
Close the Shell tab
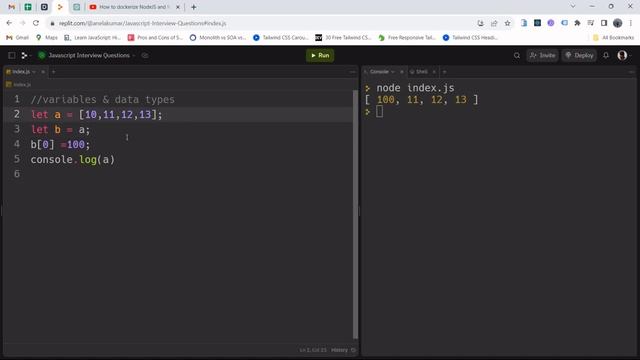pyautogui.click(x=434, y=72)
